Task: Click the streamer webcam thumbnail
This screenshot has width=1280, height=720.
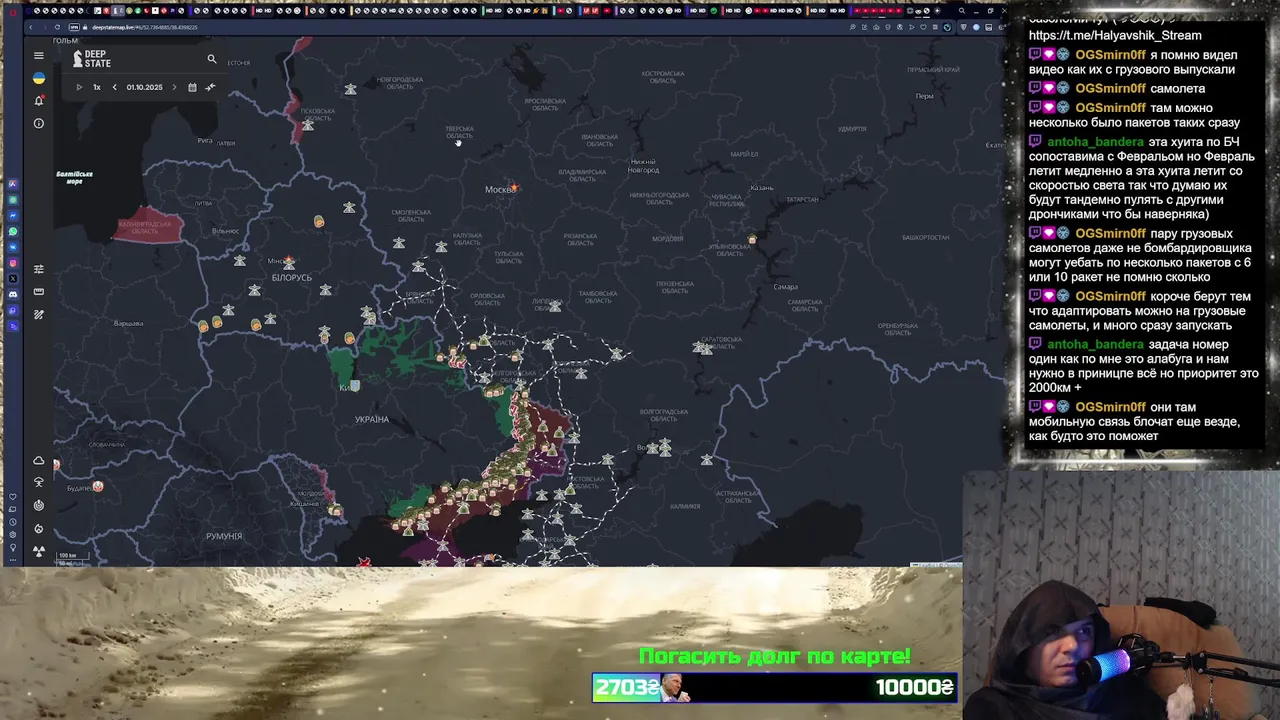Action: pyautogui.click(x=1121, y=595)
